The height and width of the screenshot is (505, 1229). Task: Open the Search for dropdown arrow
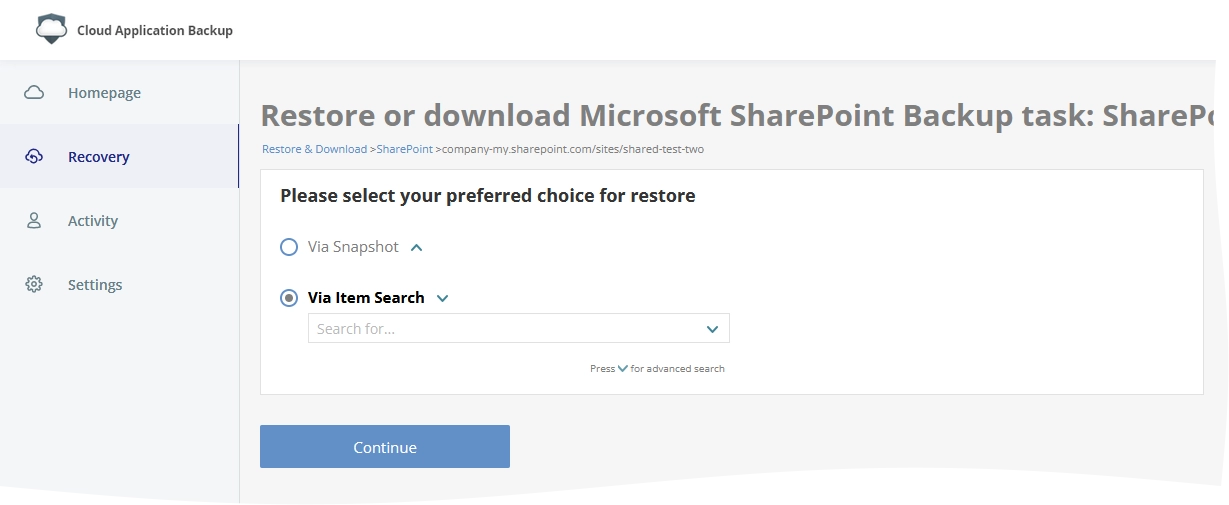713,329
